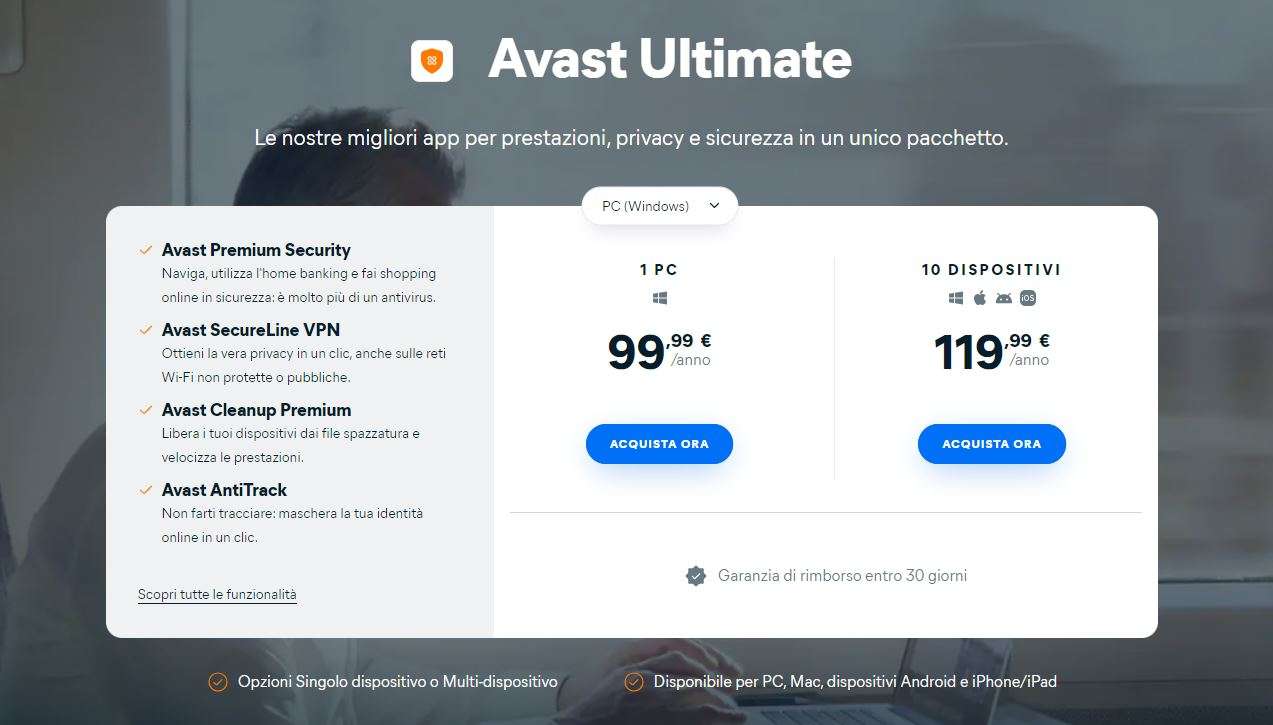Click the Windows icon under 1 PC
Screen dimensions: 1273x725
[659, 298]
